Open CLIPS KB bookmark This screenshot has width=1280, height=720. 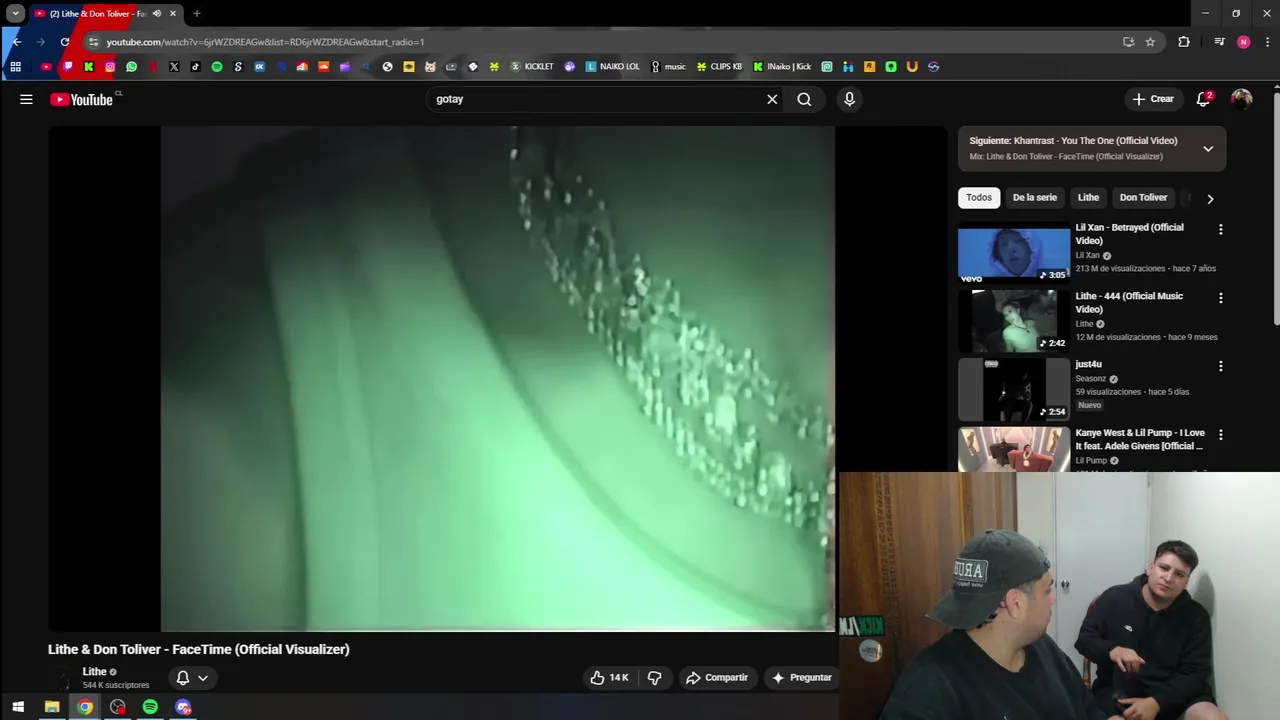click(x=719, y=67)
